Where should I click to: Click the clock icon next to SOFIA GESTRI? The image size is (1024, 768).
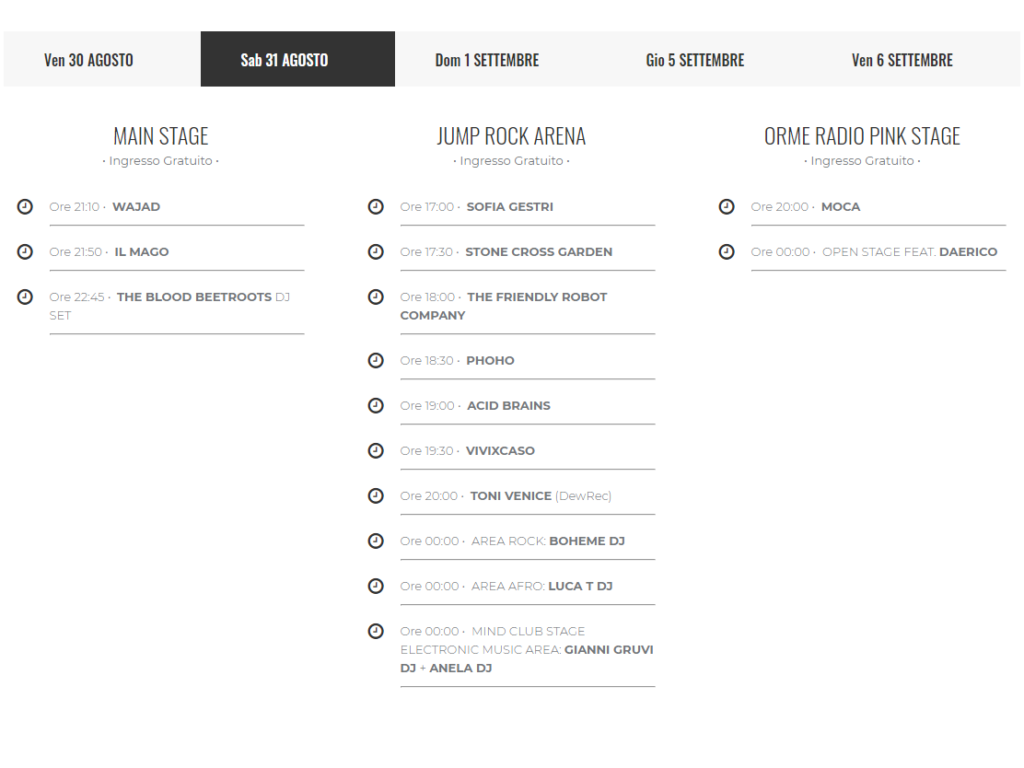pos(376,207)
